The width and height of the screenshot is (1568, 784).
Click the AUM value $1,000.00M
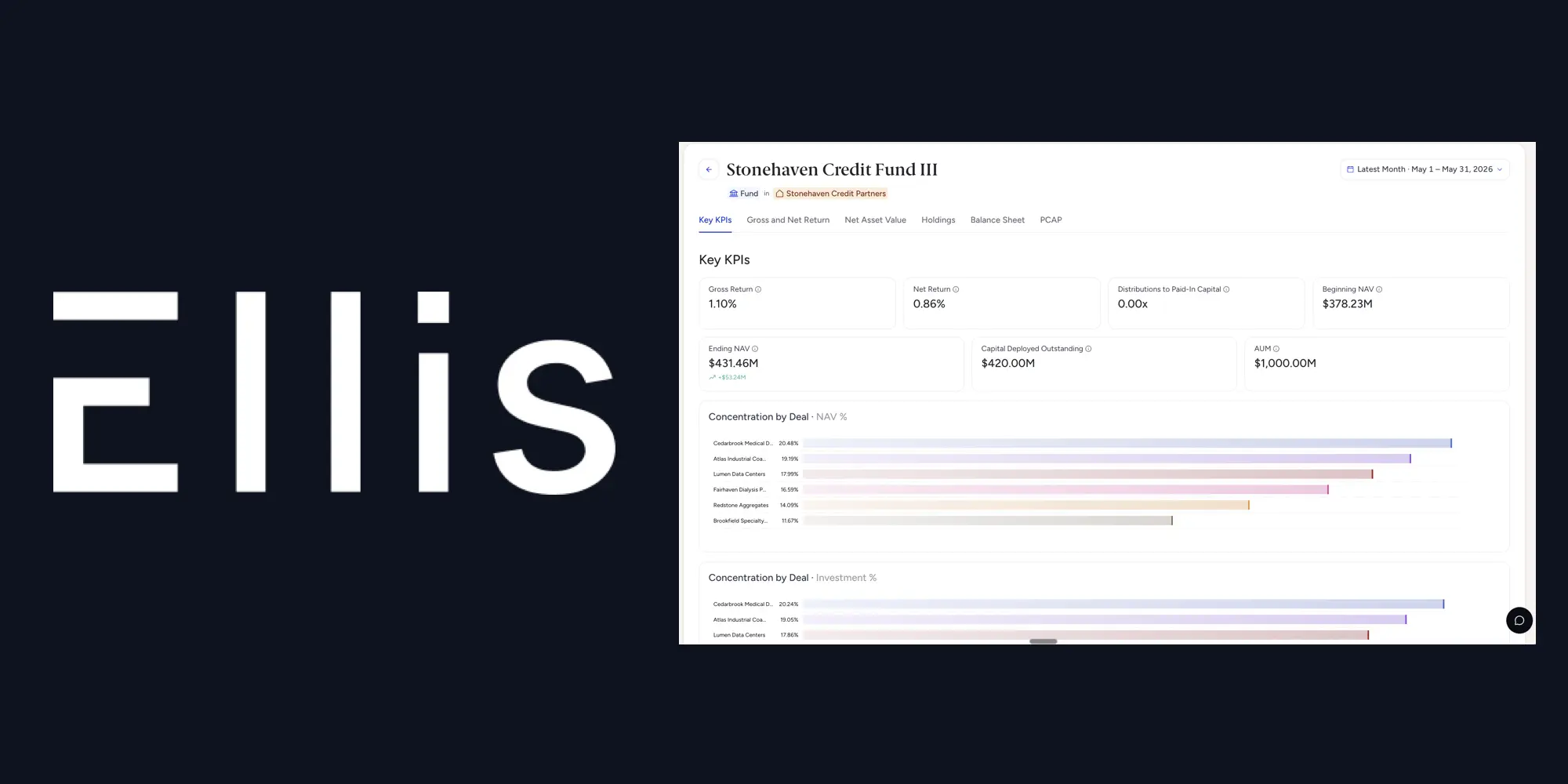tap(1285, 364)
